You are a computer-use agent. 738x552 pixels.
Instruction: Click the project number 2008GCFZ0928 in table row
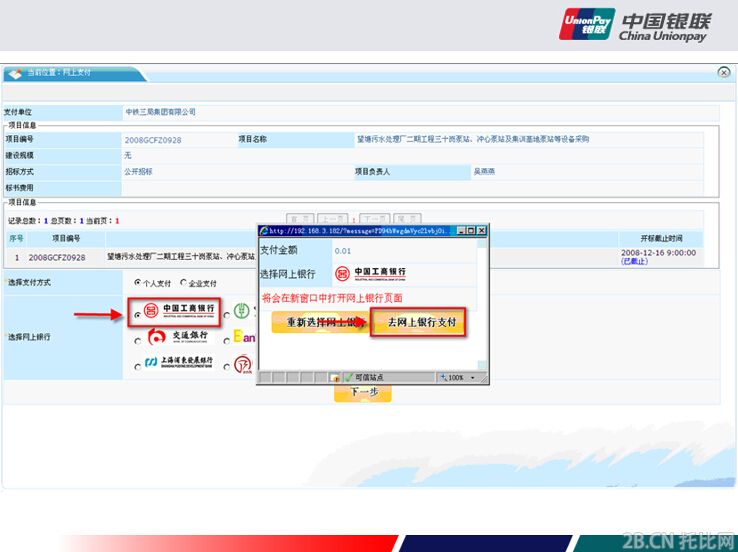pyautogui.click(x=57, y=257)
